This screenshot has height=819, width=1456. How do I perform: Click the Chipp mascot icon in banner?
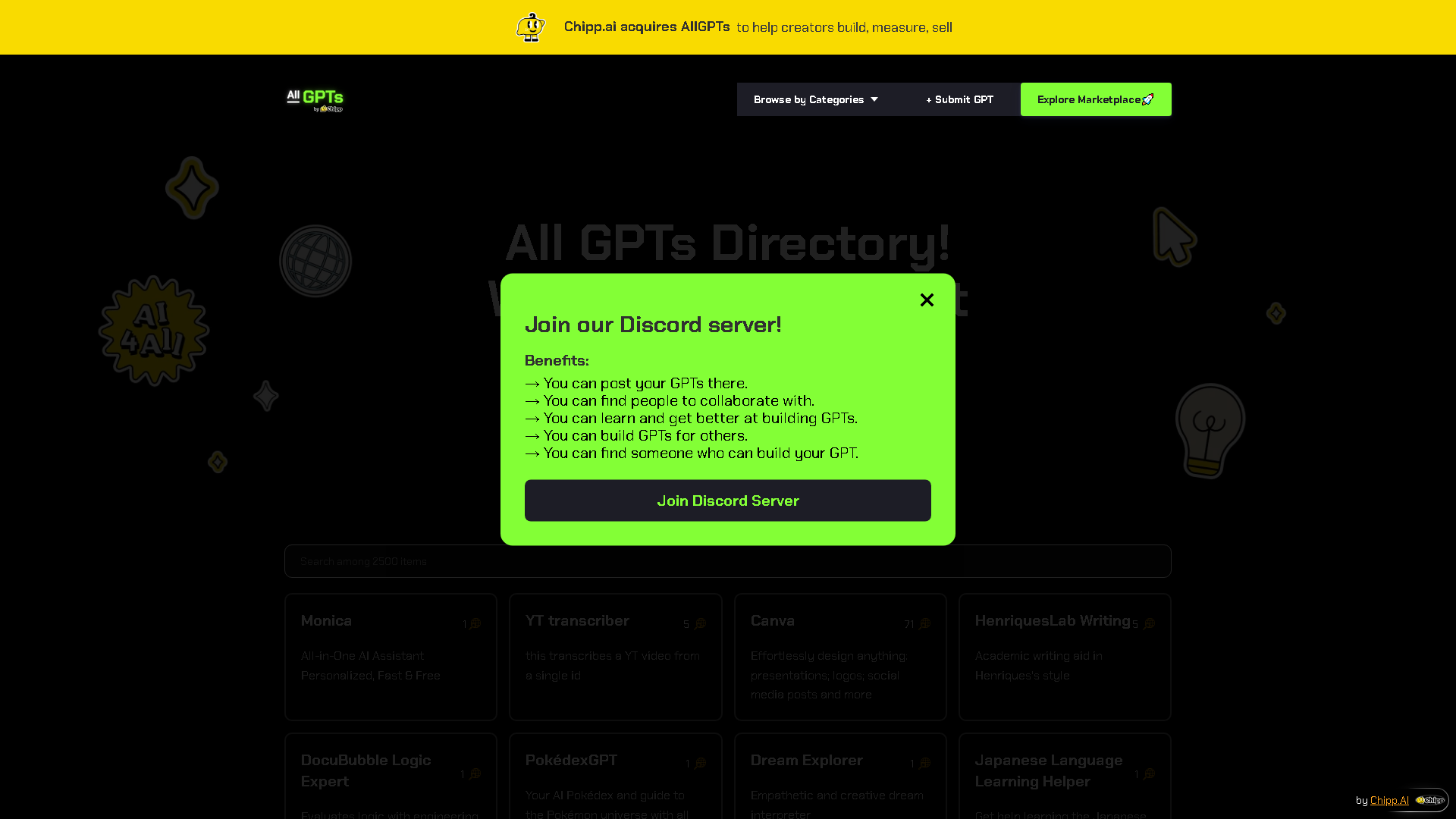click(531, 27)
